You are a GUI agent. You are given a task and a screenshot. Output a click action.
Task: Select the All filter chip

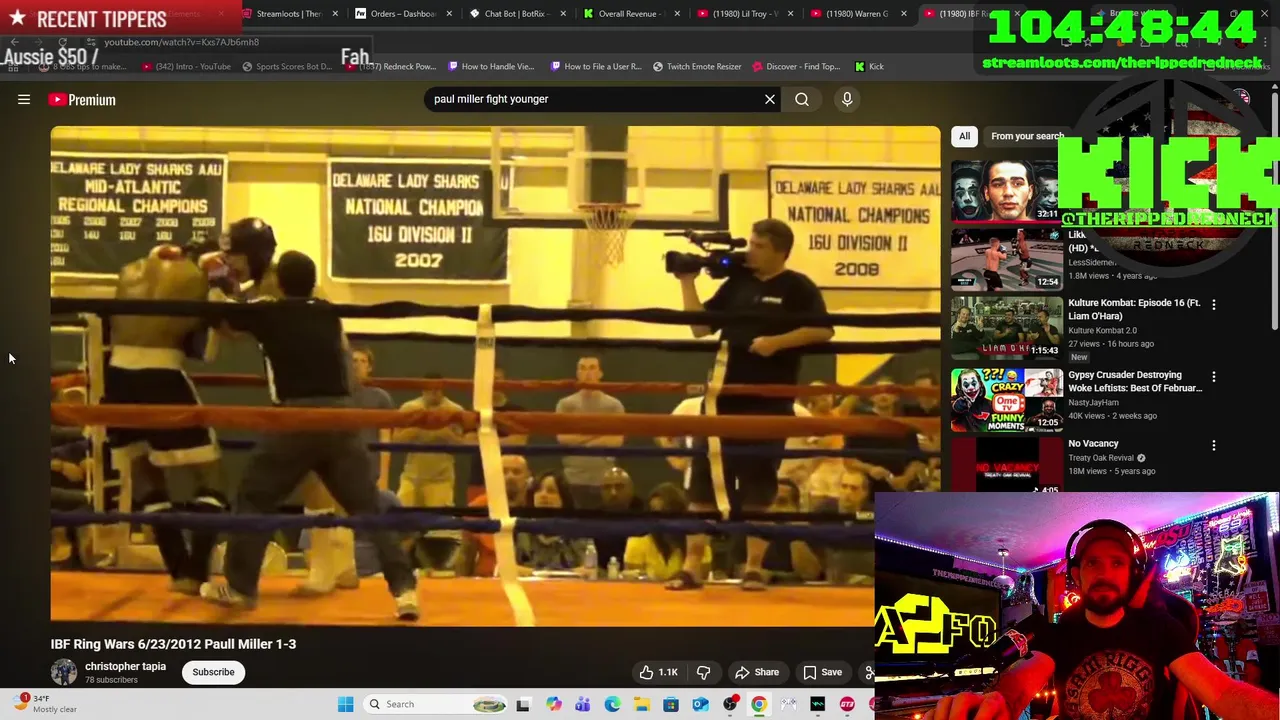(x=964, y=136)
